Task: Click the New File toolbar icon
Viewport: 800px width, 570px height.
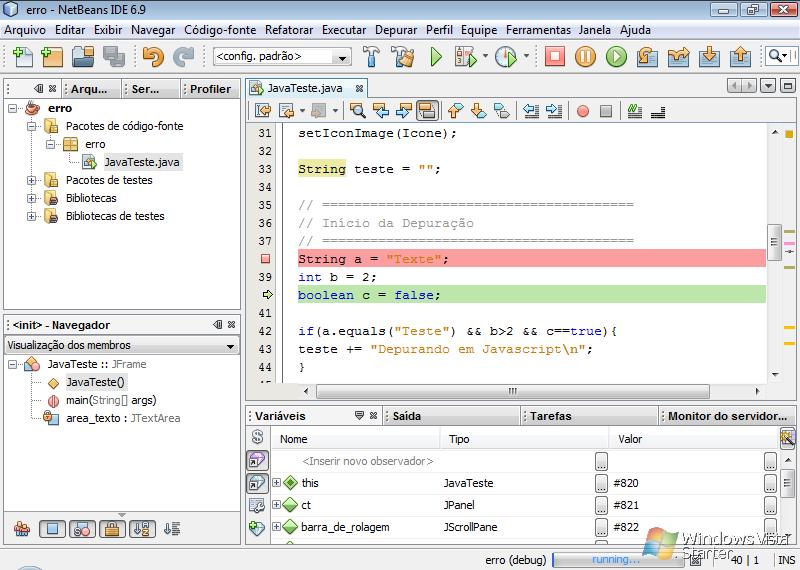Action: point(22,56)
